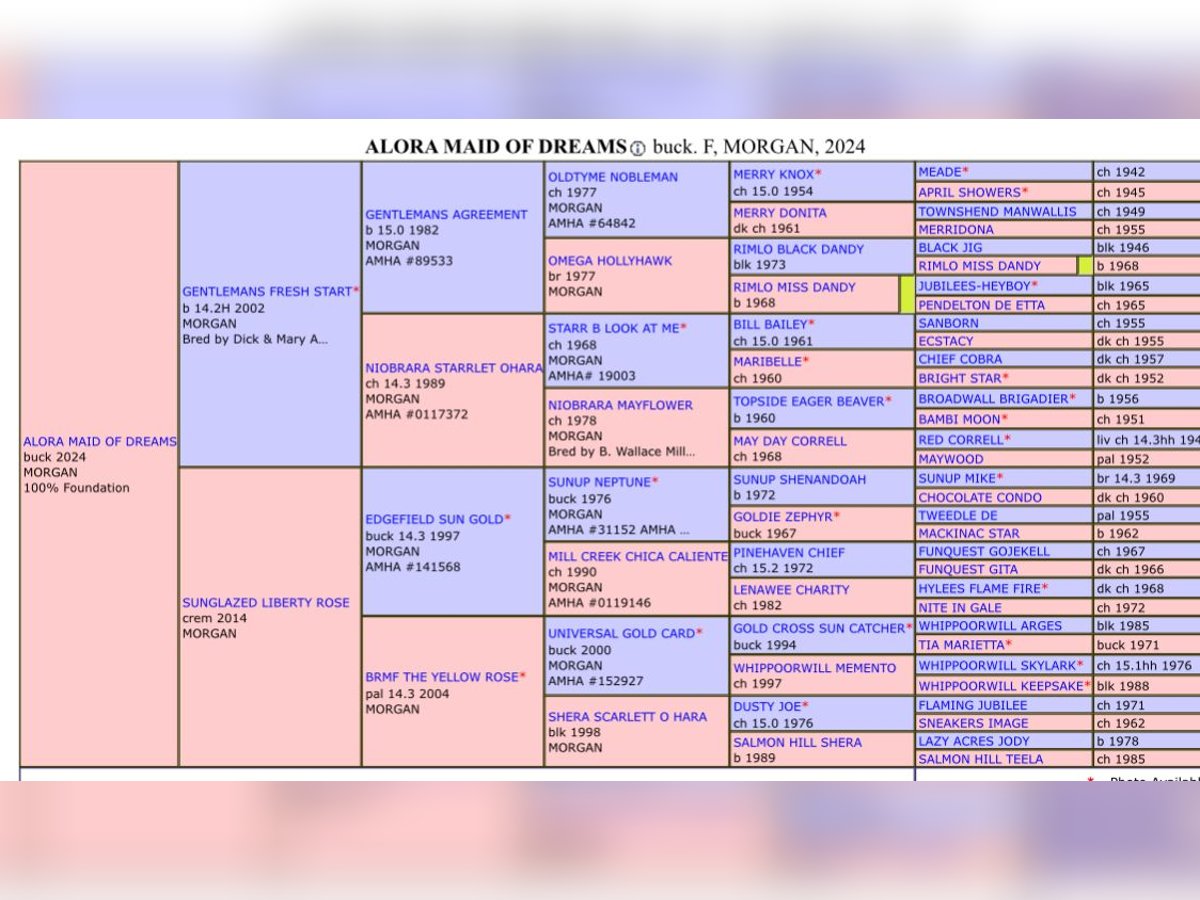Image resolution: width=1200 pixels, height=900 pixels.
Task: Open the ALORA MAID OF DREAMS horse link
Action: 99,442
